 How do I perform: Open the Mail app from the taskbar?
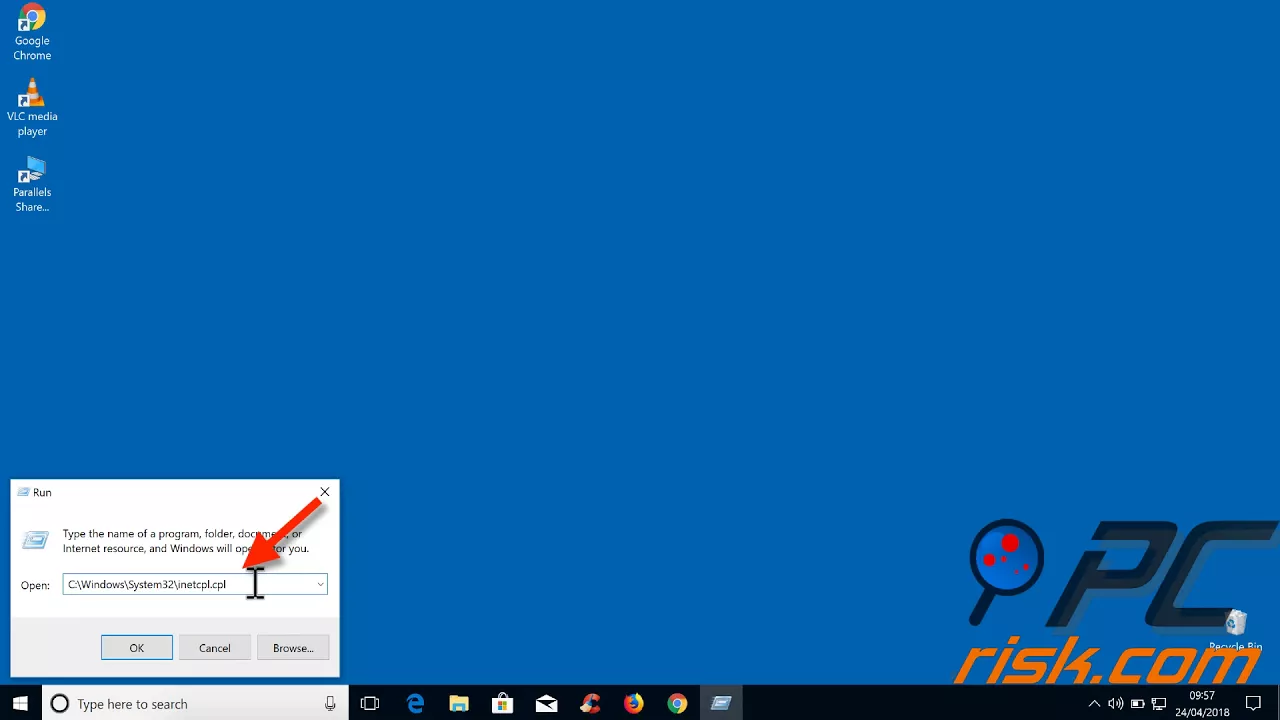[546, 704]
